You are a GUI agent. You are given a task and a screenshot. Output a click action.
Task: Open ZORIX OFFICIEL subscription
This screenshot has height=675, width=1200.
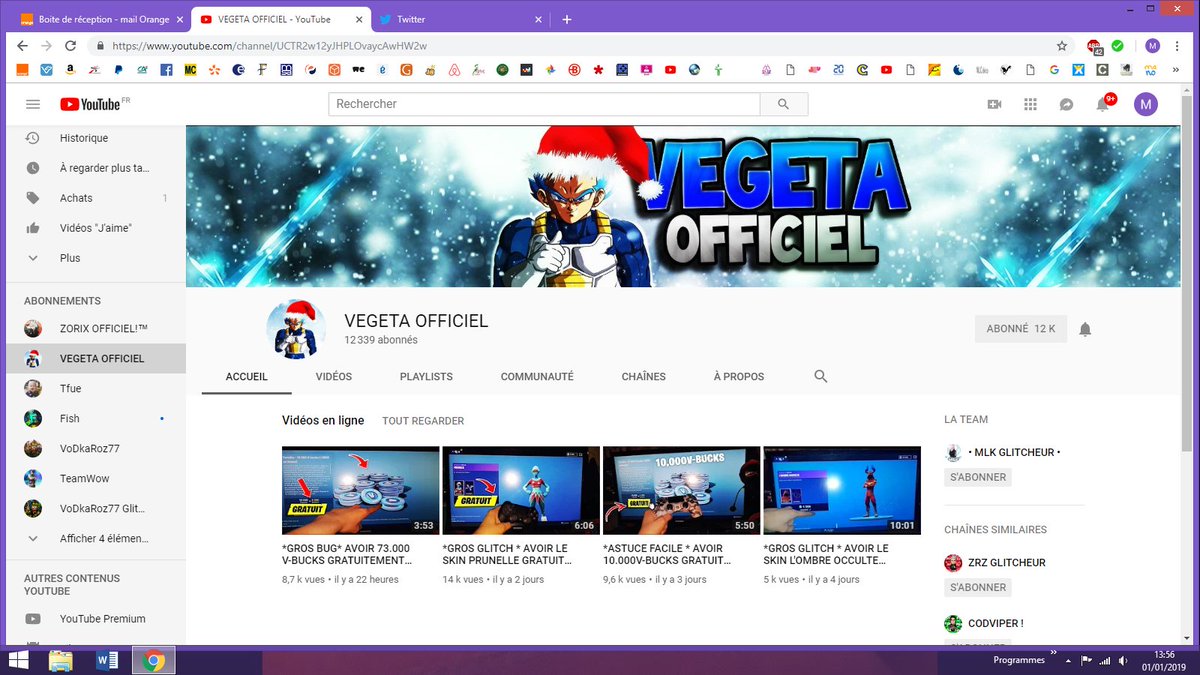tap(94, 328)
